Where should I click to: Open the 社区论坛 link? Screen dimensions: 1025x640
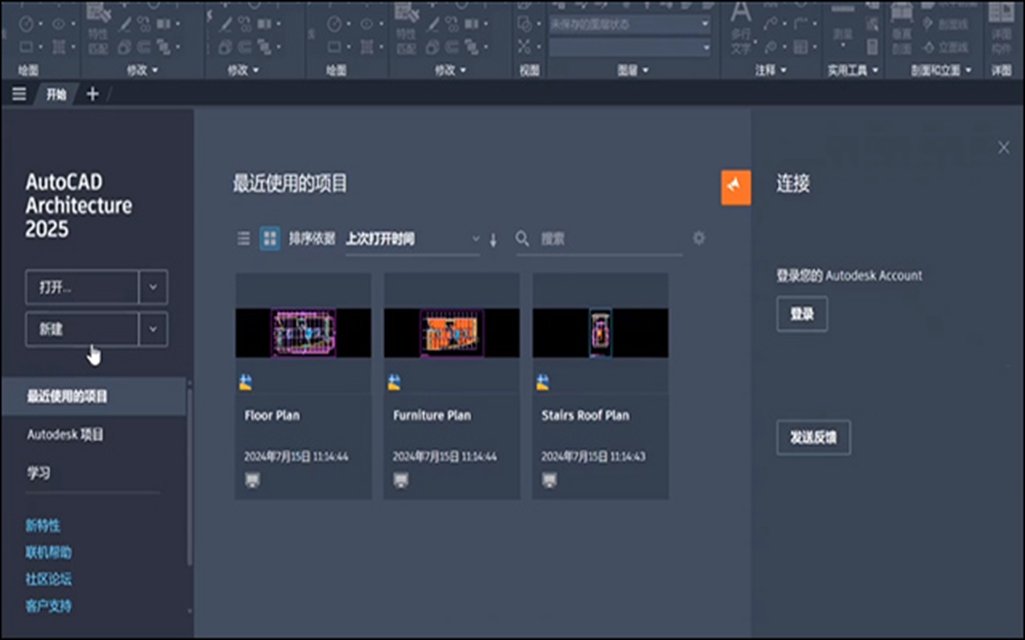[48, 579]
